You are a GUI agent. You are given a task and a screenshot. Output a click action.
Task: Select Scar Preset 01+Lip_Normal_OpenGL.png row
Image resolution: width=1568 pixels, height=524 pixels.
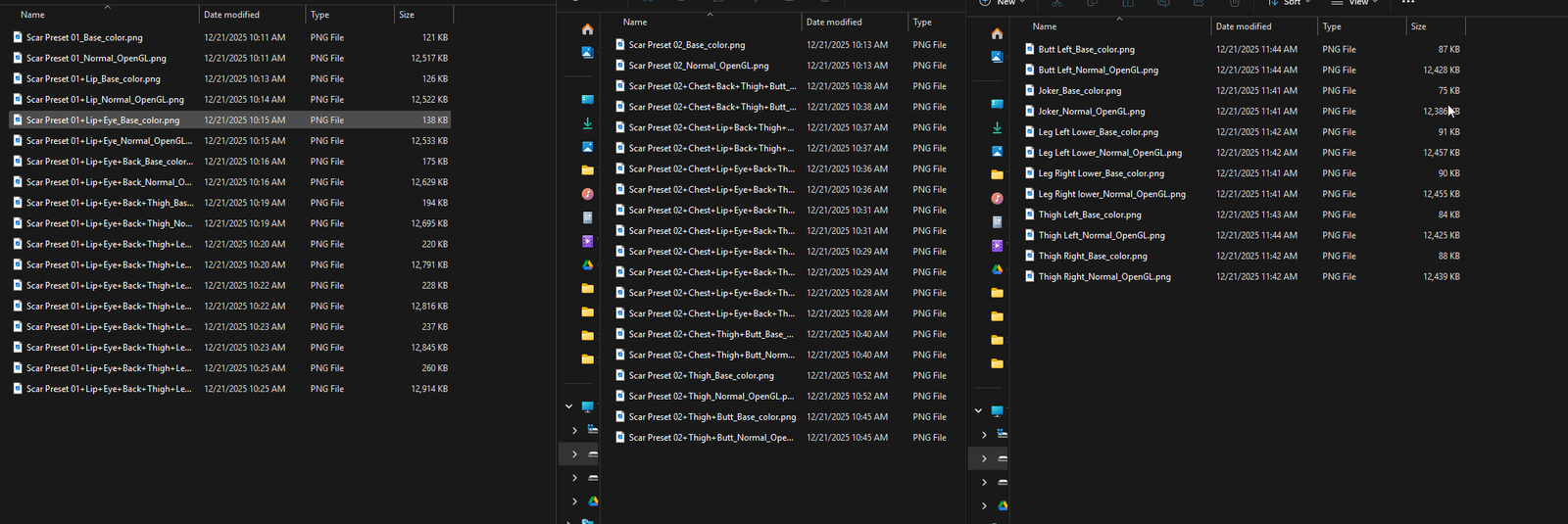coord(105,100)
